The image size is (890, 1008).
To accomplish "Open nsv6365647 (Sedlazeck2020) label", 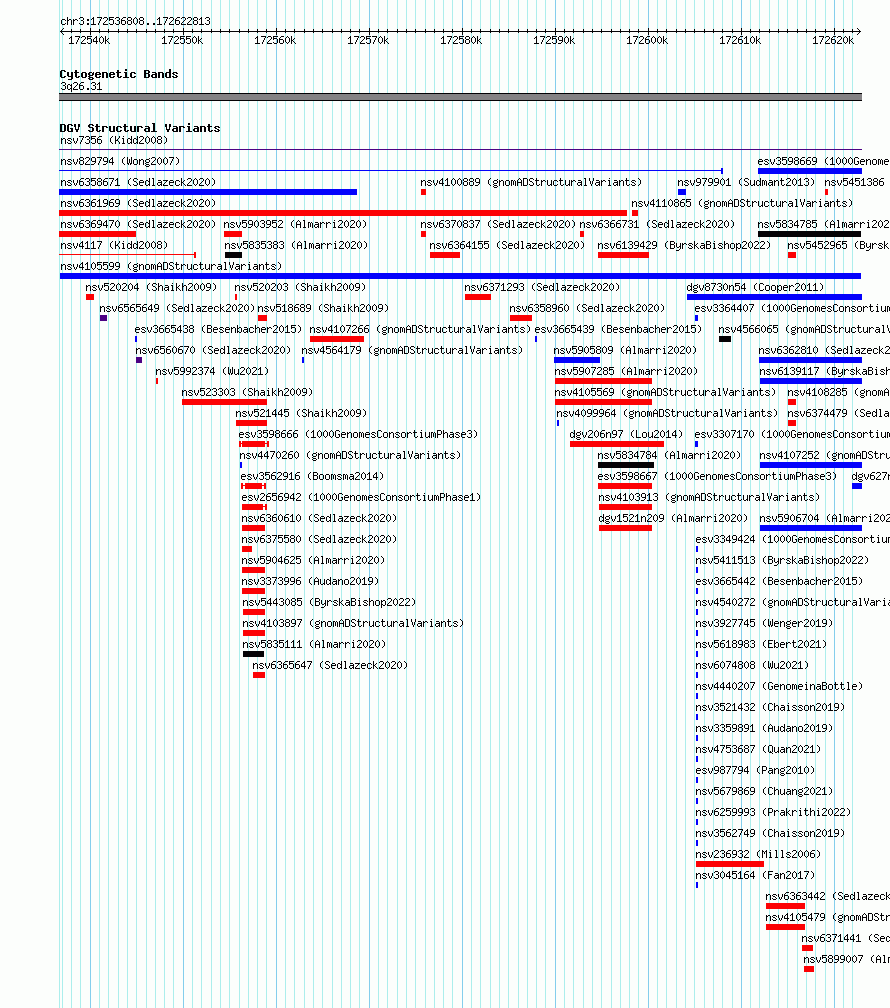I will [330, 665].
